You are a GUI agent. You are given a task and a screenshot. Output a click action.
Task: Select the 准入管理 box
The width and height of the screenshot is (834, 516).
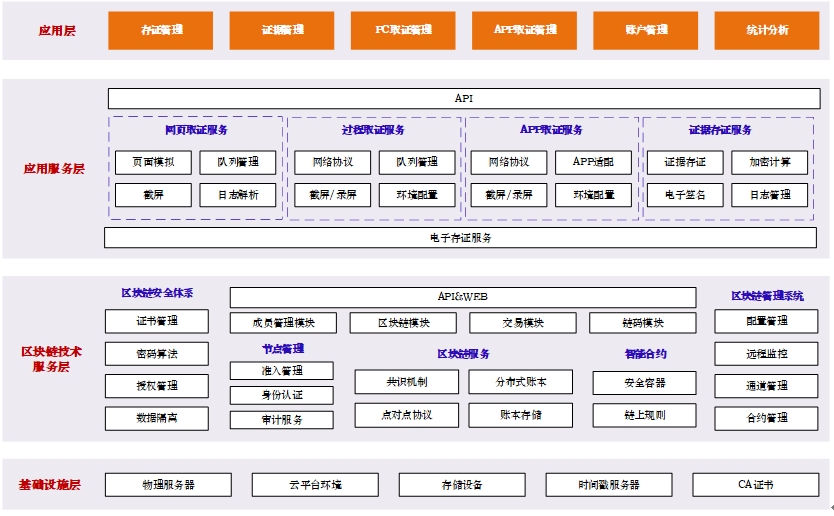[282, 371]
